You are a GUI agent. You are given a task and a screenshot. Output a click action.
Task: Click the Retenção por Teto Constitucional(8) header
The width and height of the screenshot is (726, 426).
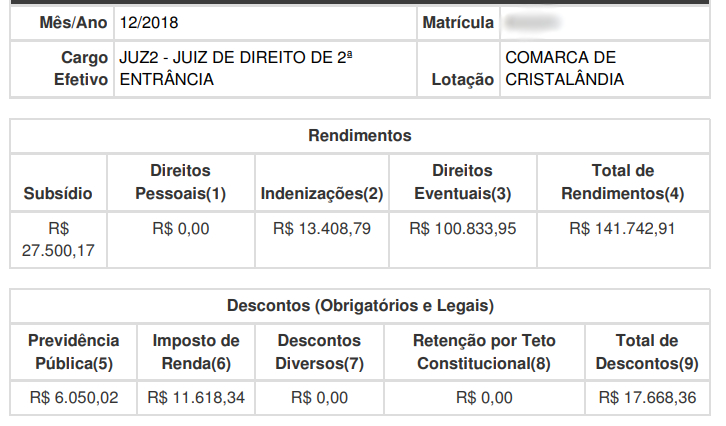[484, 352]
